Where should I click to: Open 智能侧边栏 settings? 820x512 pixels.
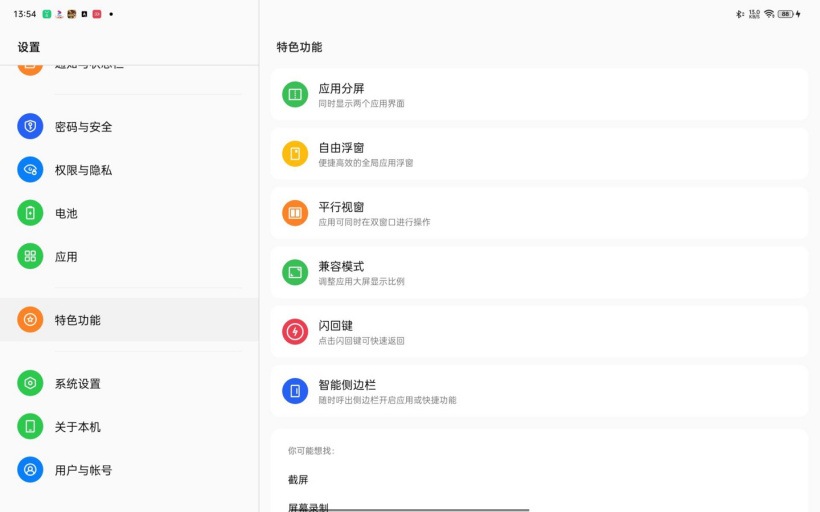pyautogui.click(x=539, y=391)
